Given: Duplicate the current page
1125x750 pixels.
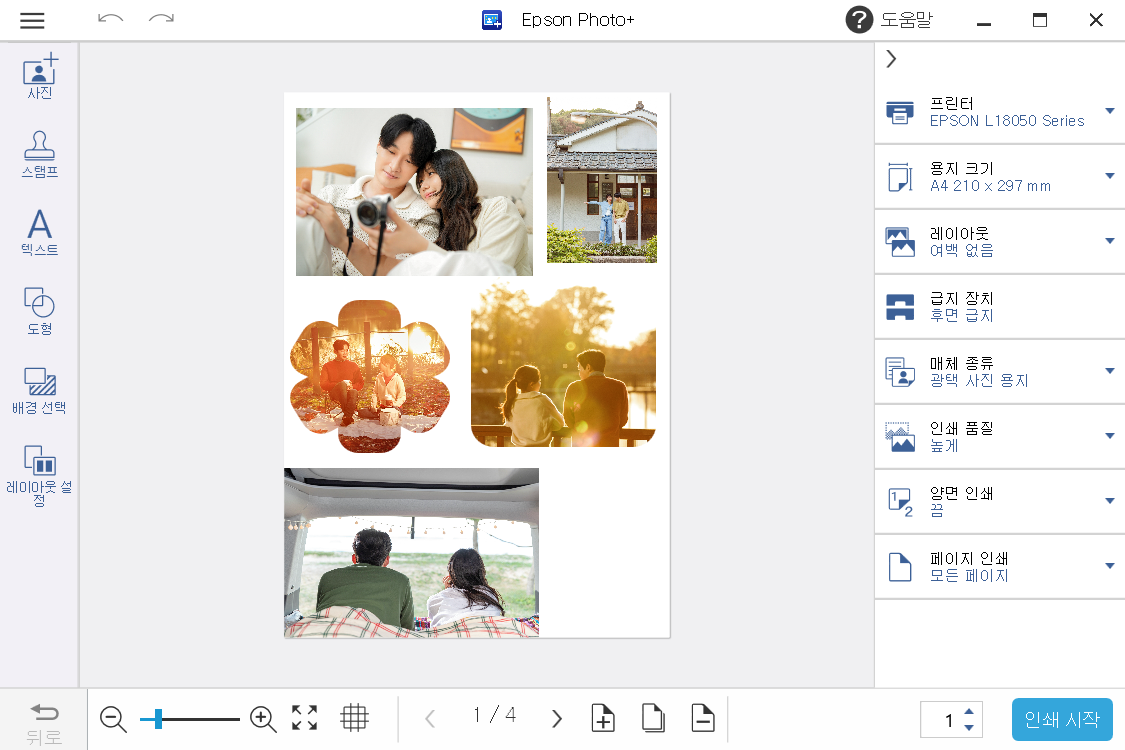Looking at the screenshot, I should click(x=653, y=718).
